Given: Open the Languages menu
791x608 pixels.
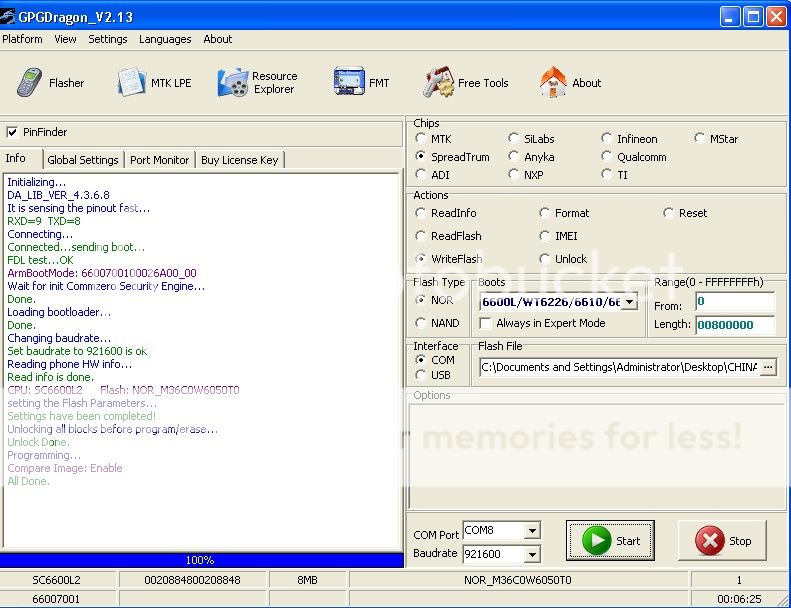Looking at the screenshot, I should 165,39.
